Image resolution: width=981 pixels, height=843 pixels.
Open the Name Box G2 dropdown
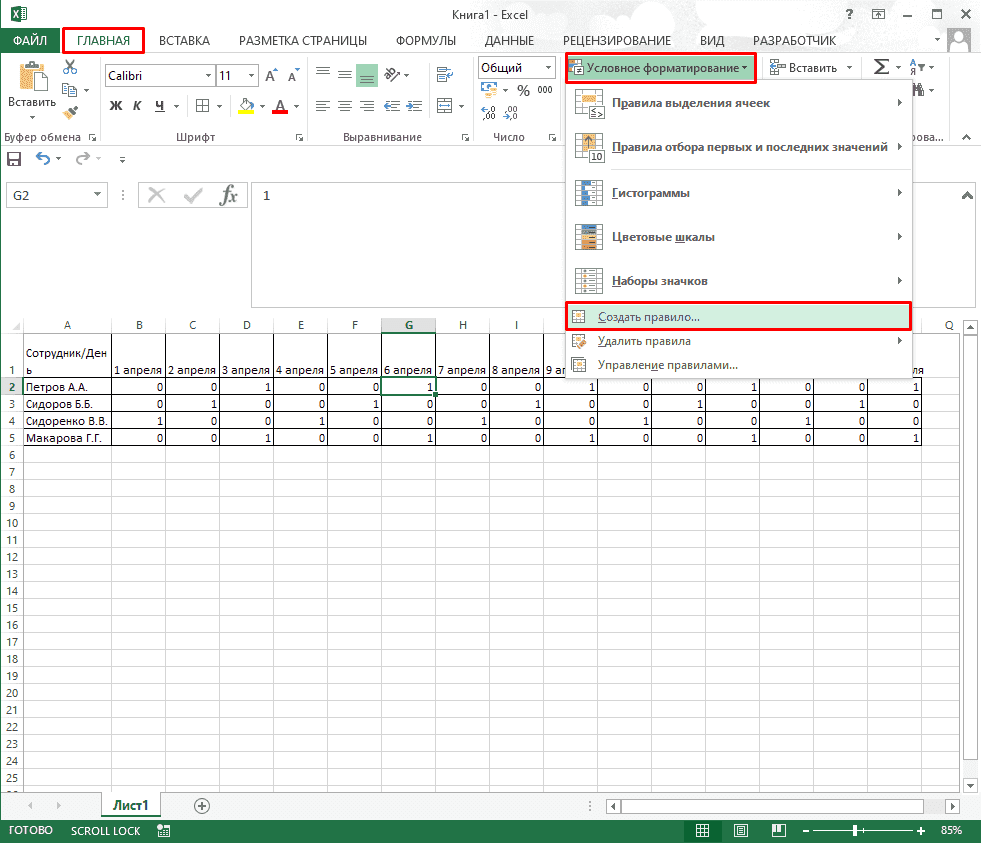[x=97, y=195]
